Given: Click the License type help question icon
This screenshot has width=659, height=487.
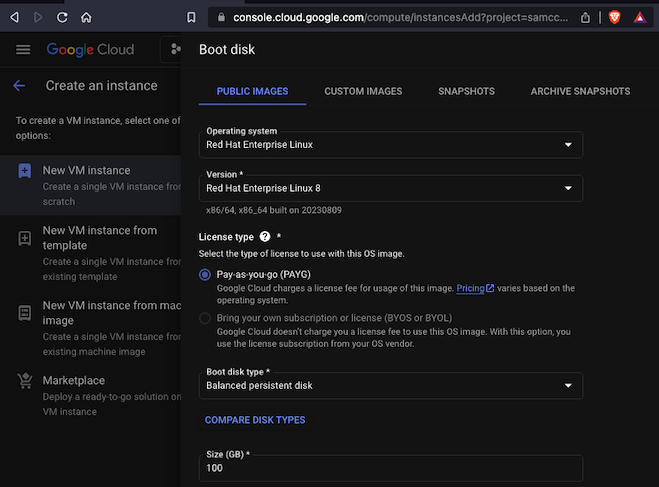Looking at the screenshot, I should pos(265,237).
